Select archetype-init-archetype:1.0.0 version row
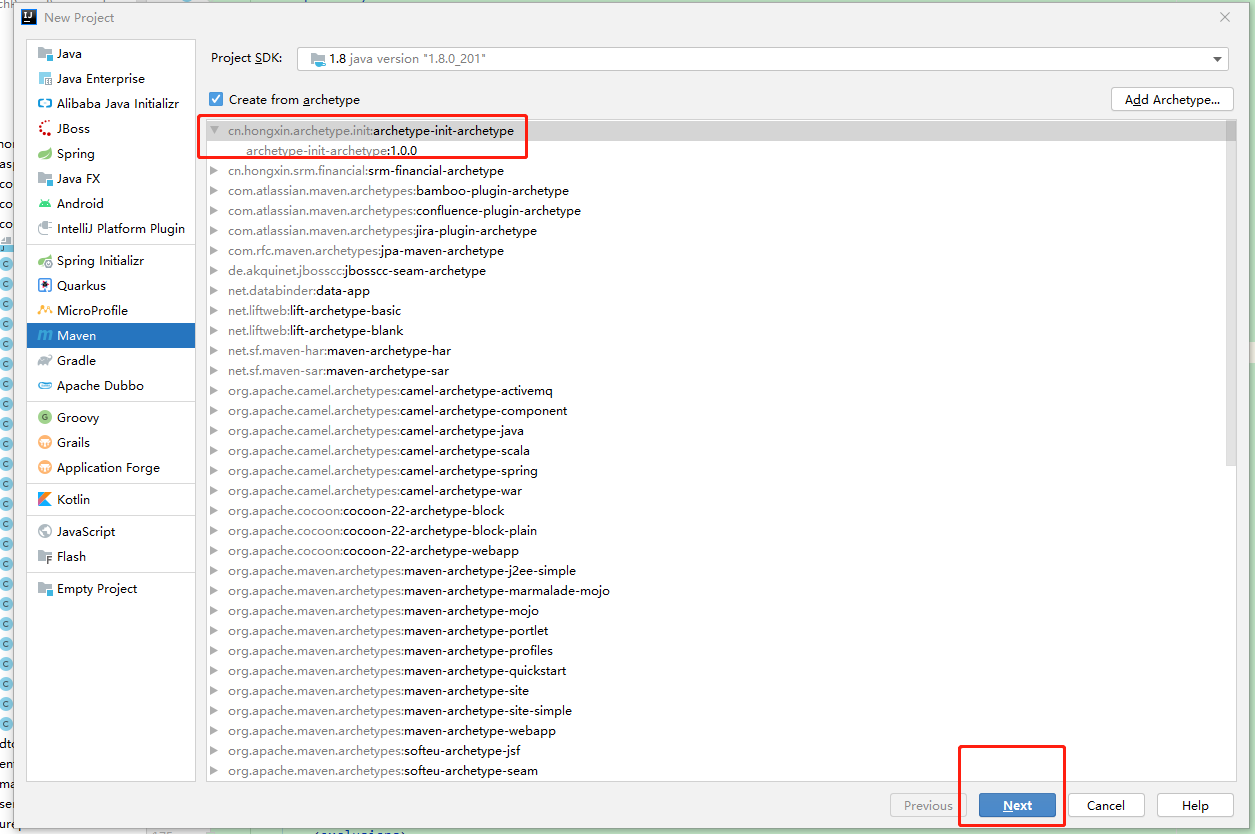 click(x=331, y=151)
